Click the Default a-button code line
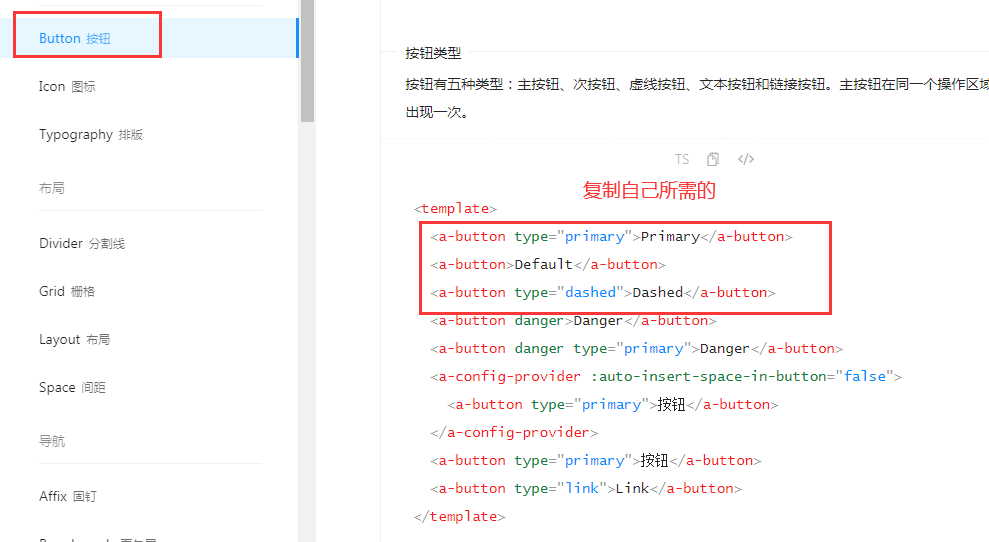The height and width of the screenshot is (542, 989). coord(547,264)
